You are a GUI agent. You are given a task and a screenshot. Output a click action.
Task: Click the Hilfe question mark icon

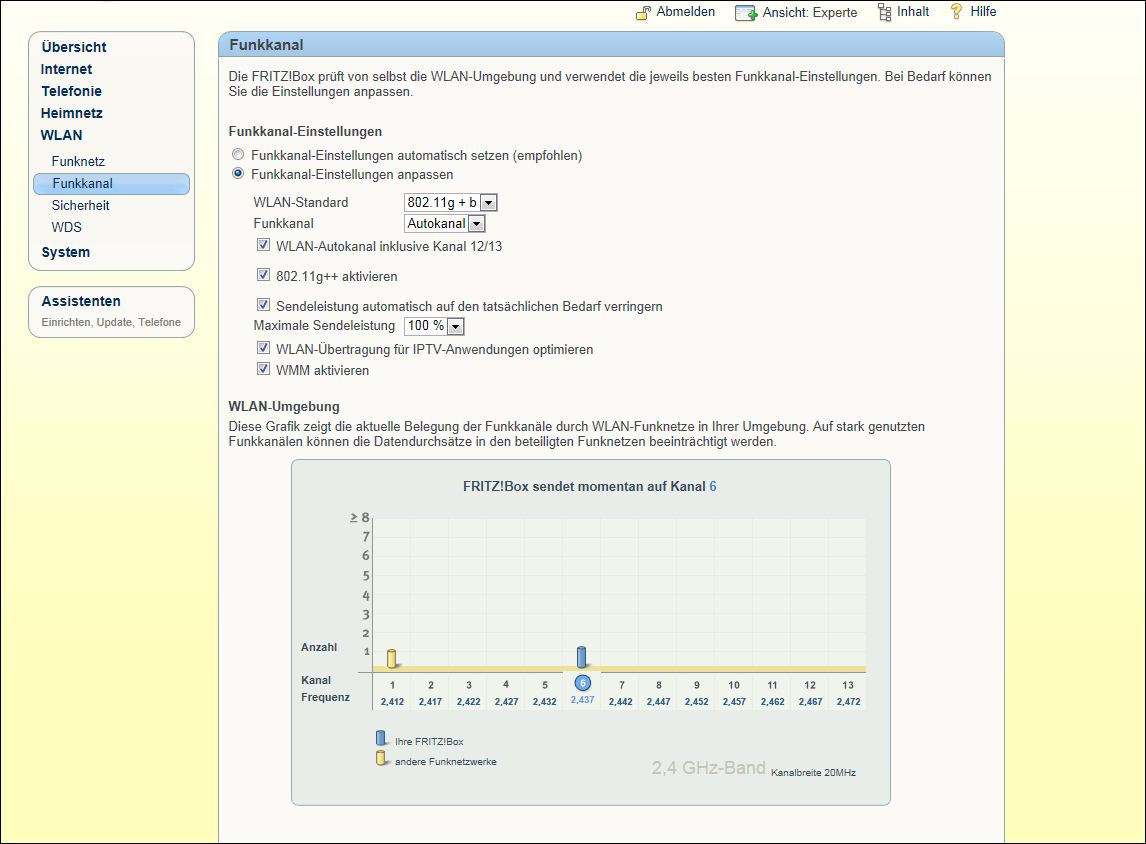[956, 11]
